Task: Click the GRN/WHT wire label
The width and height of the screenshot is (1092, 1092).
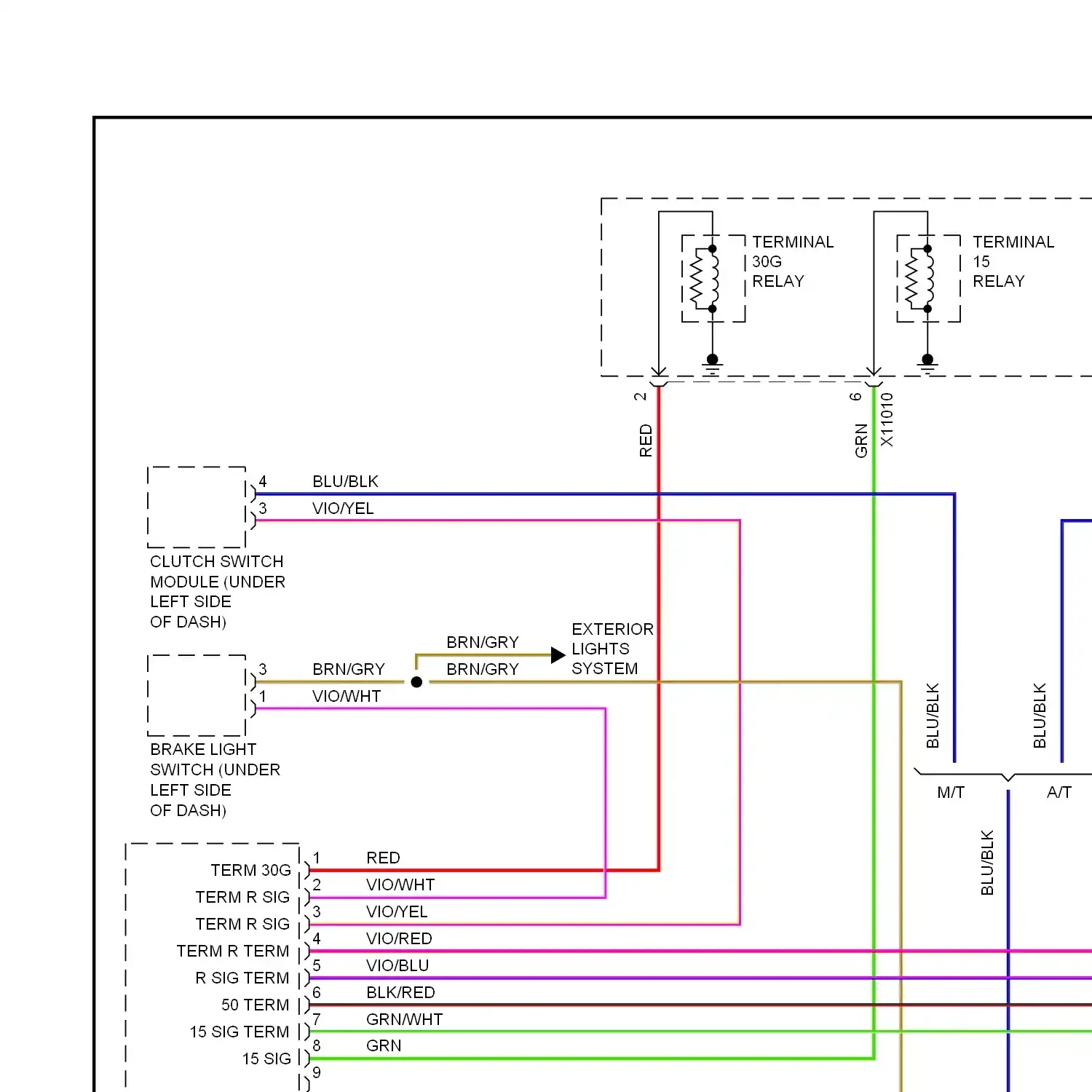Action: [404, 1020]
